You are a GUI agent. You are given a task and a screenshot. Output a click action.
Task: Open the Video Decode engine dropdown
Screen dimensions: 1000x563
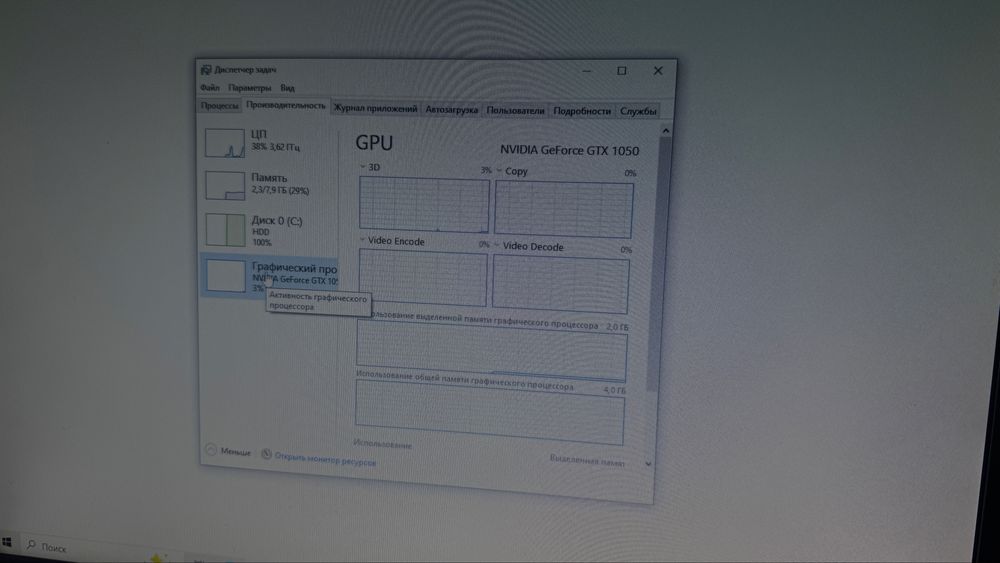[497, 245]
